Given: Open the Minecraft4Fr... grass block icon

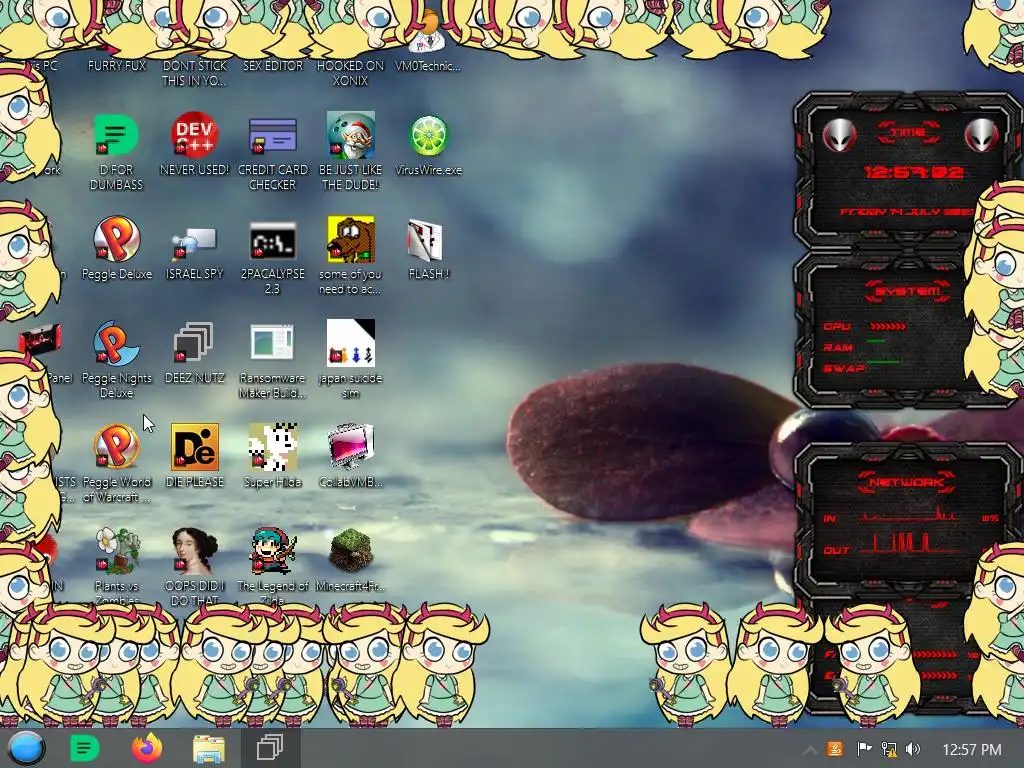Looking at the screenshot, I should [x=351, y=551].
